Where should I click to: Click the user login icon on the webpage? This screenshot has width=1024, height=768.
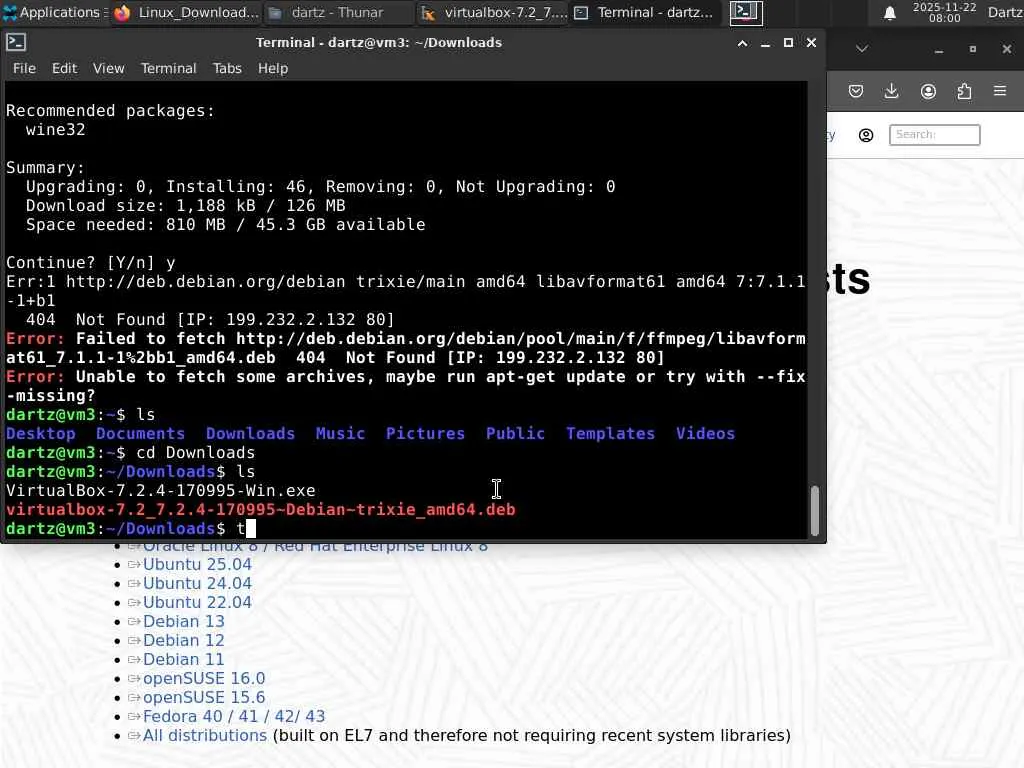tap(866, 135)
